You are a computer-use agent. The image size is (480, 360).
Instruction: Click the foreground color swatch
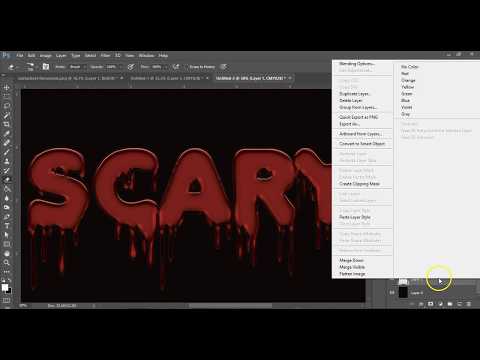pyautogui.click(x=5, y=287)
